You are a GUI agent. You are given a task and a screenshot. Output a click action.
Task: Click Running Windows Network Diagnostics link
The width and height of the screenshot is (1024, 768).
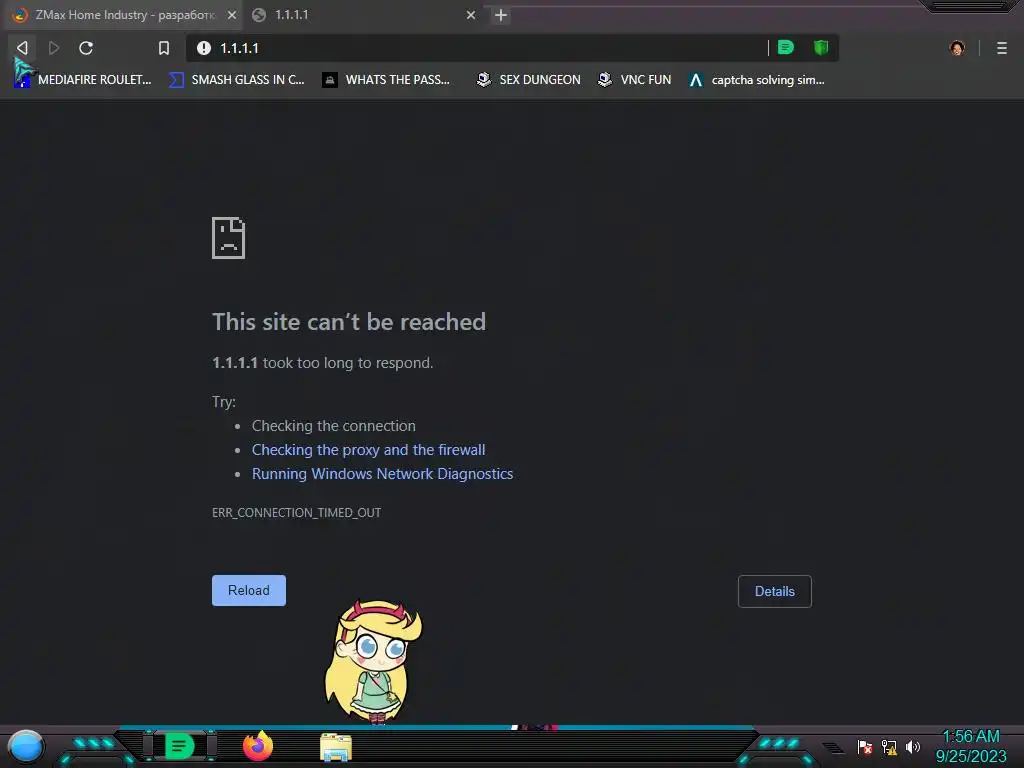tap(382, 473)
